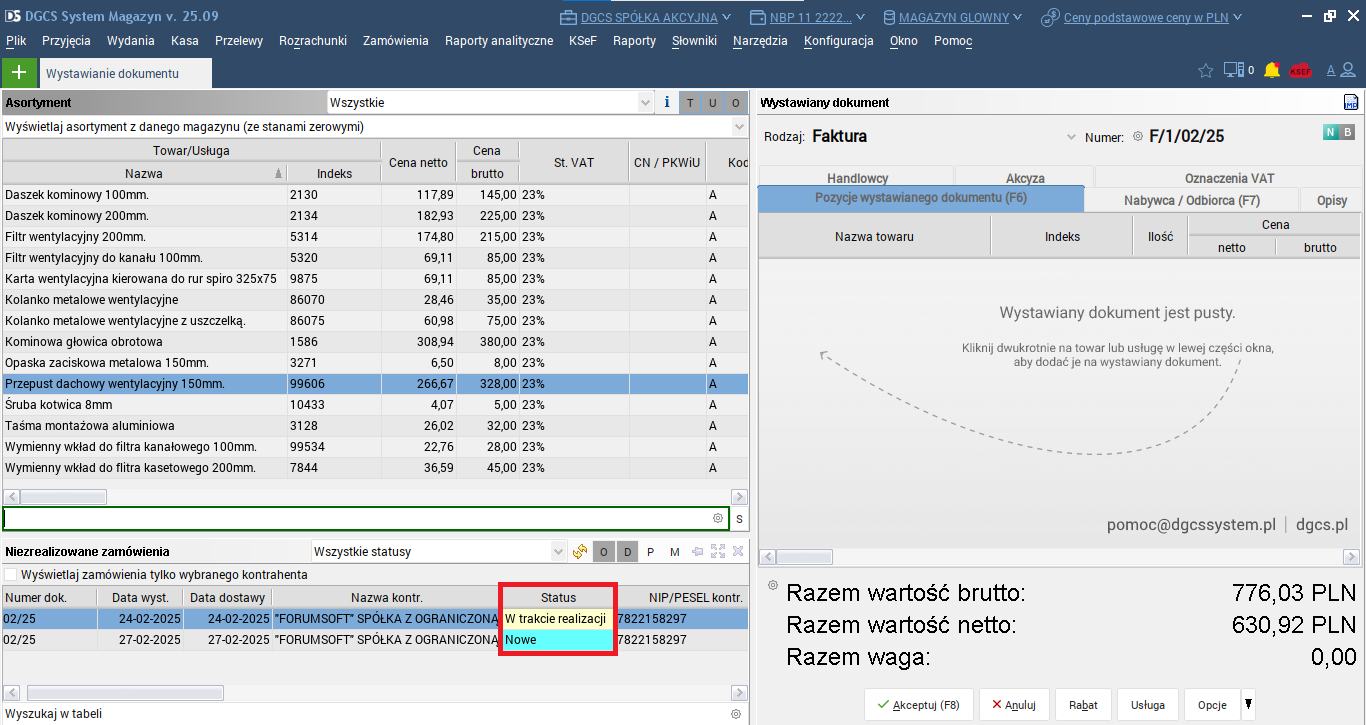This screenshot has width=1366, height=725.
Task: Click the IMP import document icon
Action: point(1350,102)
